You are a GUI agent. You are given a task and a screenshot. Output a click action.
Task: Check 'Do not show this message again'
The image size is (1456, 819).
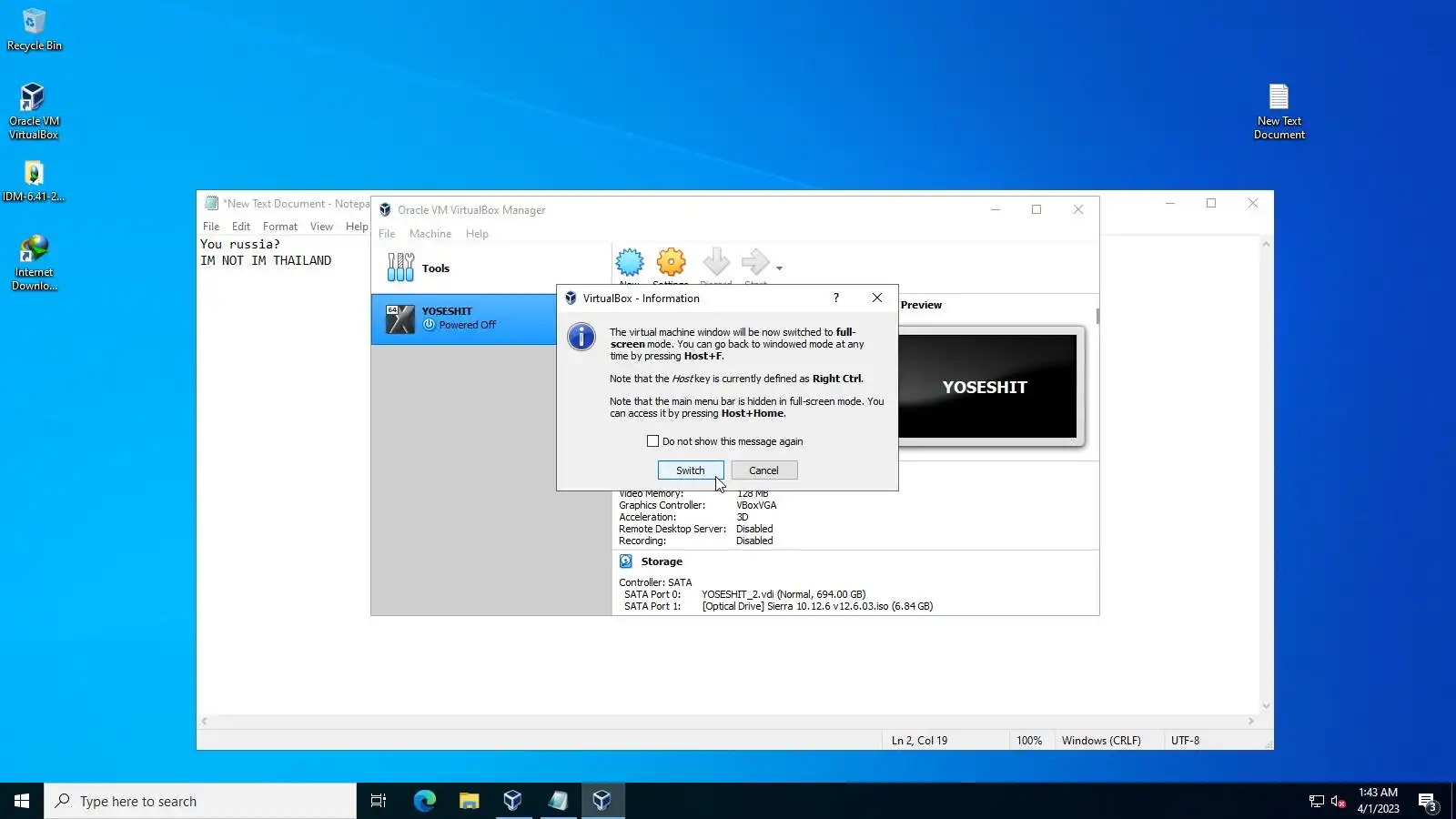tap(652, 441)
